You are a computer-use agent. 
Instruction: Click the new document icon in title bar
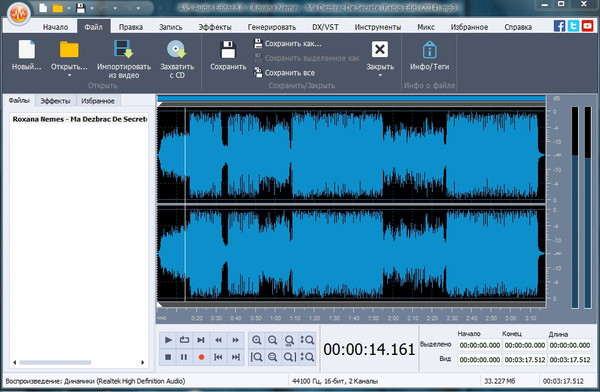43,8
